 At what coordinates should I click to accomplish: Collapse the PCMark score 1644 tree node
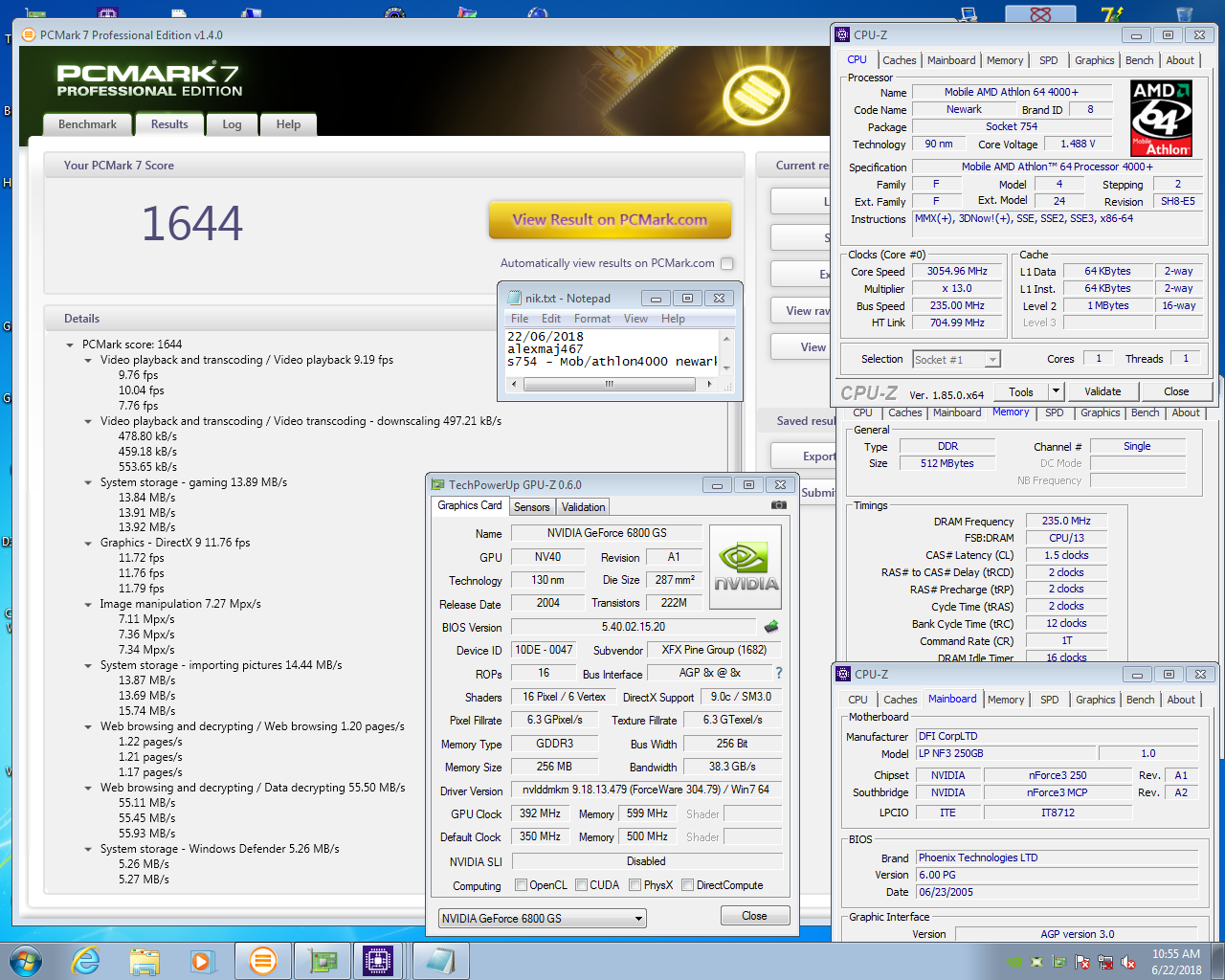point(70,345)
